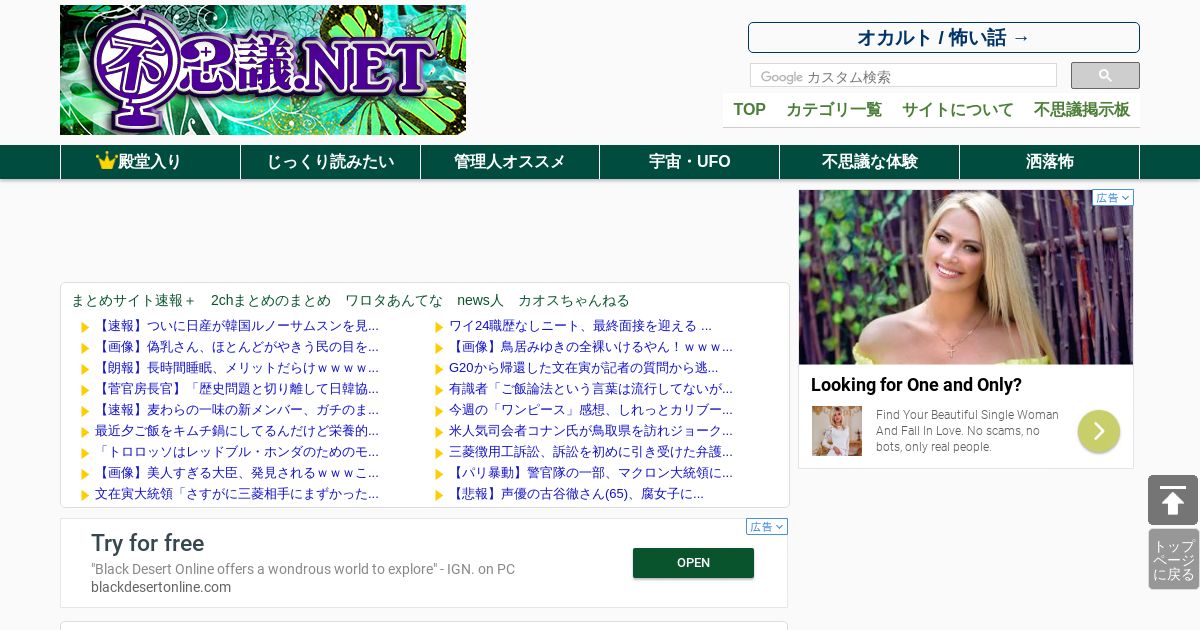The width and height of the screenshot is (1200, 630).
Task: Open headline 文在寅大統領「さすがに三菱相手にまずかった
Action: (x=237, y=494)
